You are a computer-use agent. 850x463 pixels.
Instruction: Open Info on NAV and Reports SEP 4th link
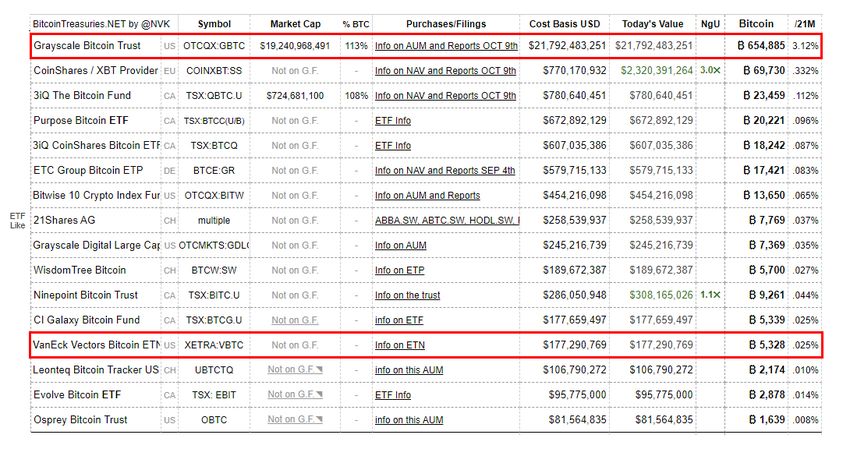445,171
